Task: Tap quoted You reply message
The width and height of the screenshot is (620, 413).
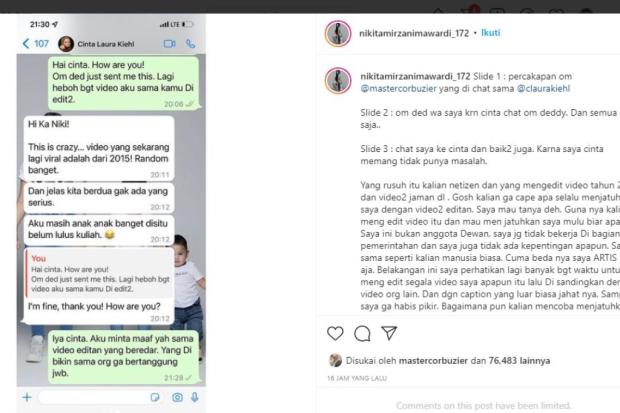Action: [99, 273]
